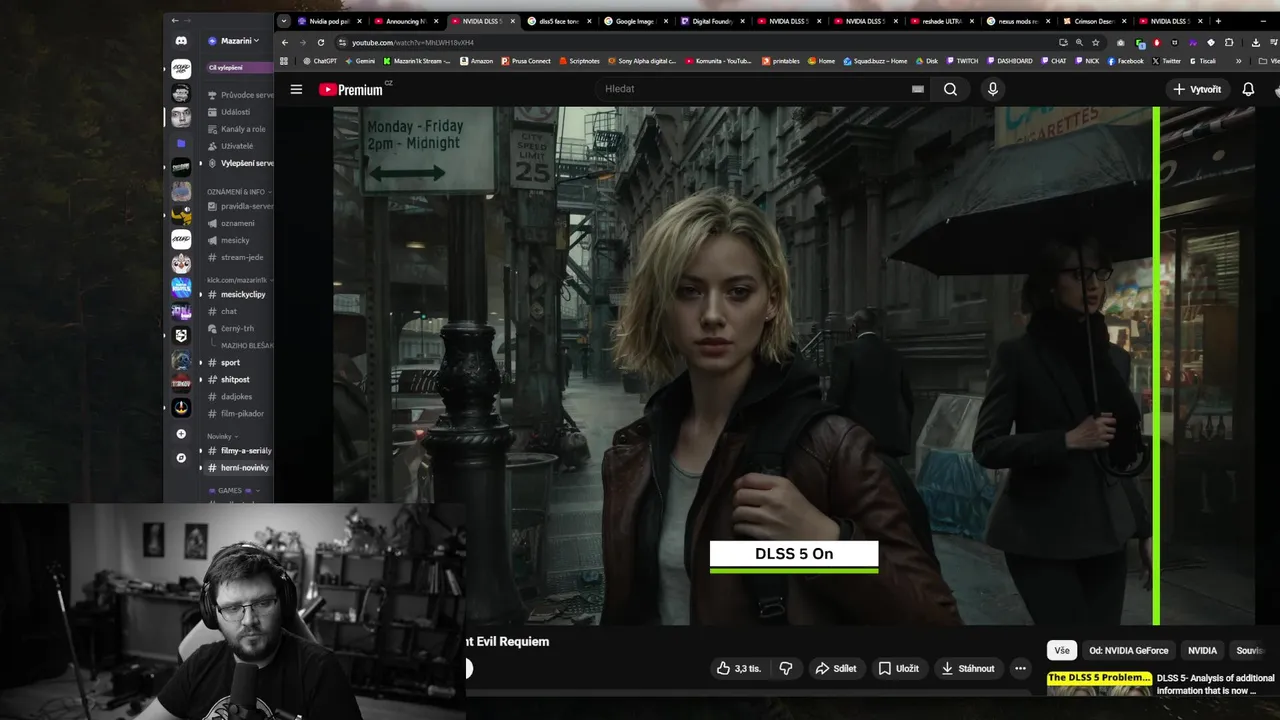This screenshot has width=1280, height=720.
Task: Open the YouTube hamburger guide menu
Action: pyautogui.click(x=296, y=89)
